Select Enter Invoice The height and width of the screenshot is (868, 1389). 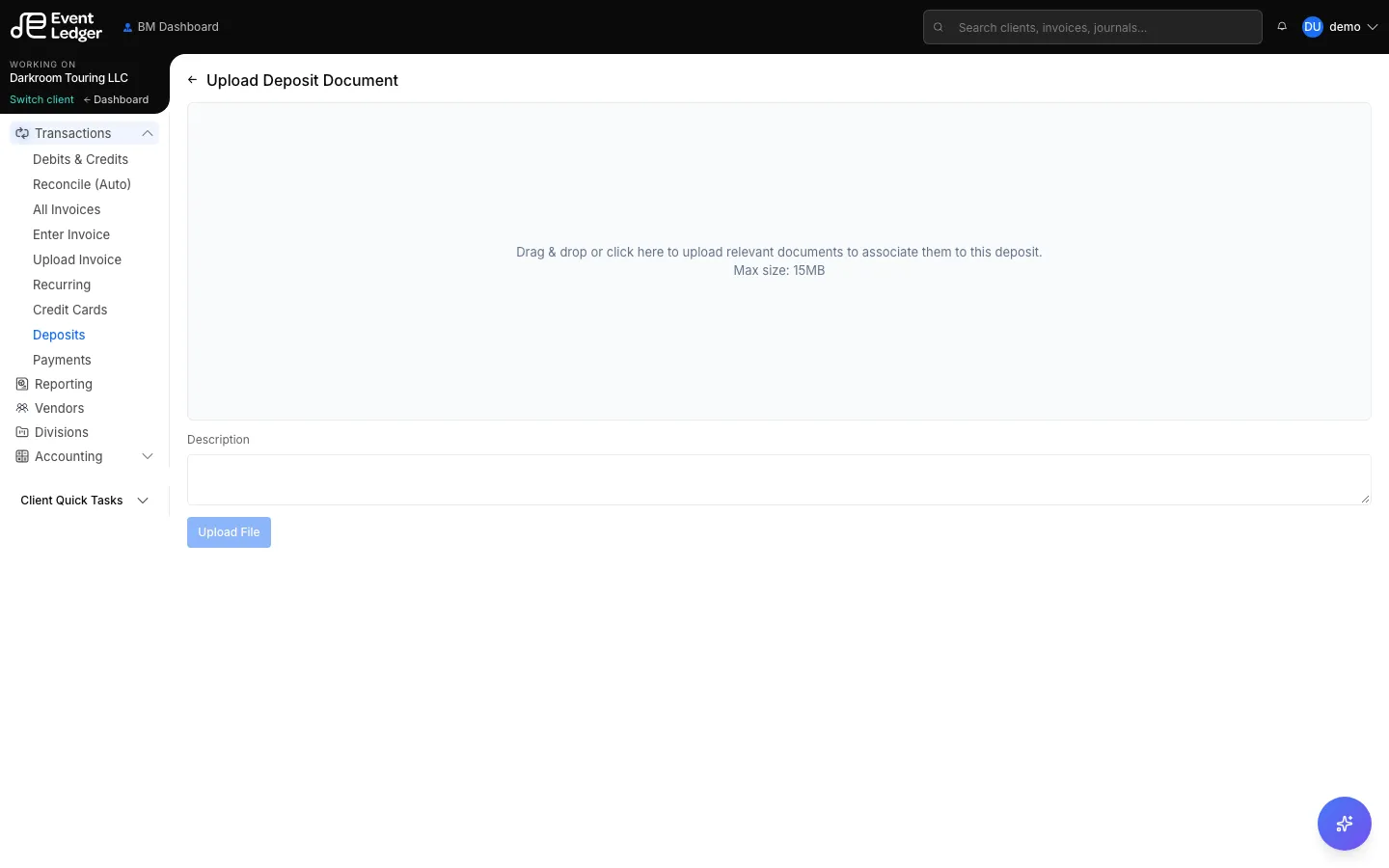71,234
